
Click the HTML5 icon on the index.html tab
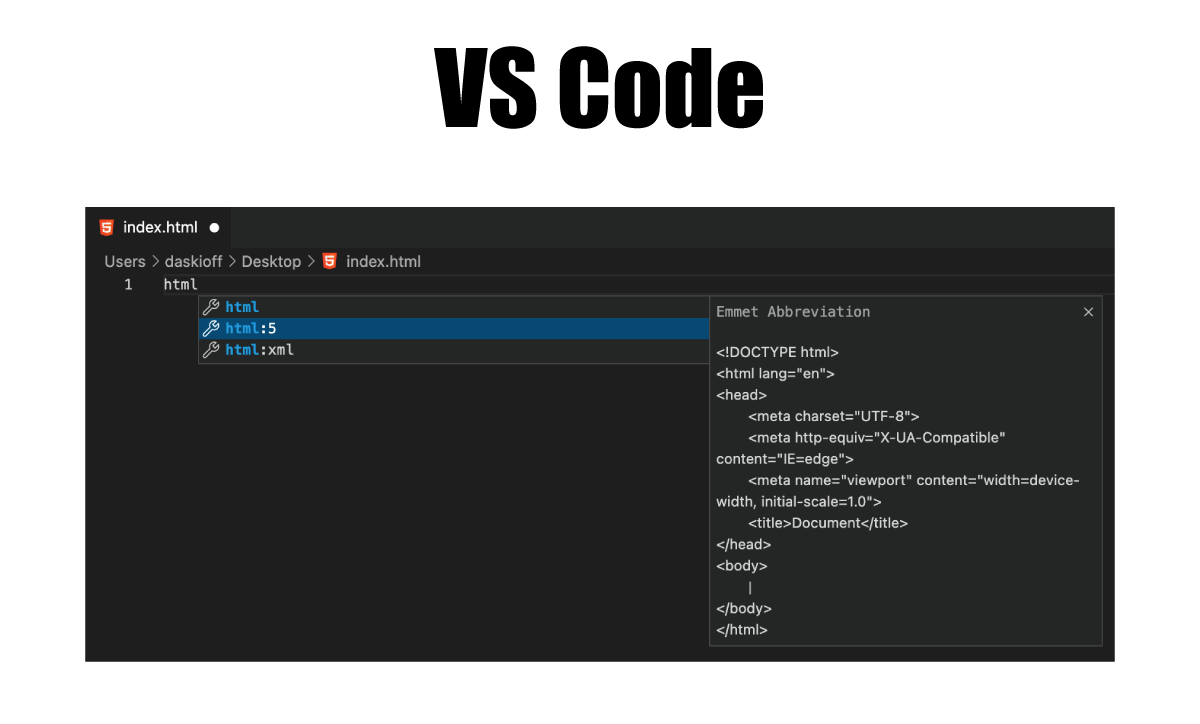[105, 227]
